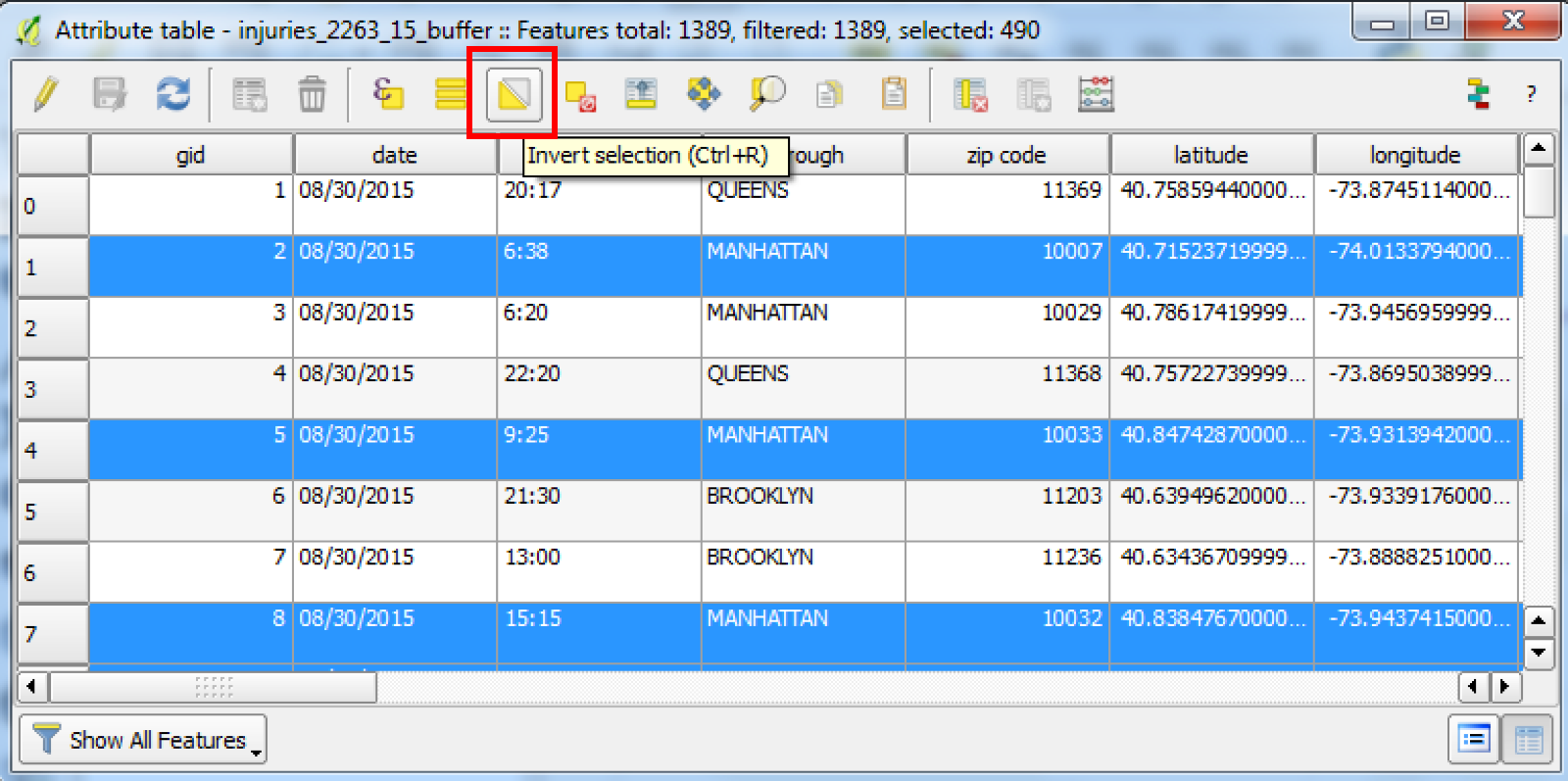
Task: Click the reload table icon
Action: [x=173, y=95]
